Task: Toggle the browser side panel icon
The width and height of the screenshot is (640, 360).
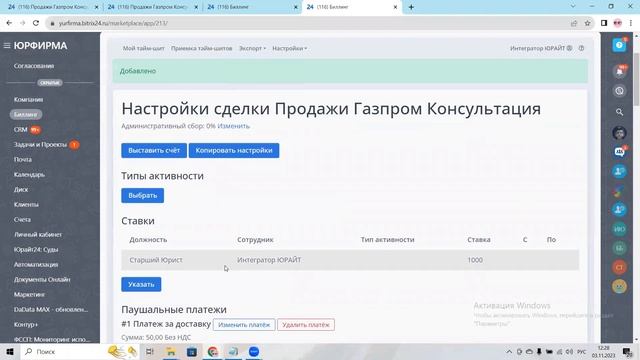Action: (604, 23)
